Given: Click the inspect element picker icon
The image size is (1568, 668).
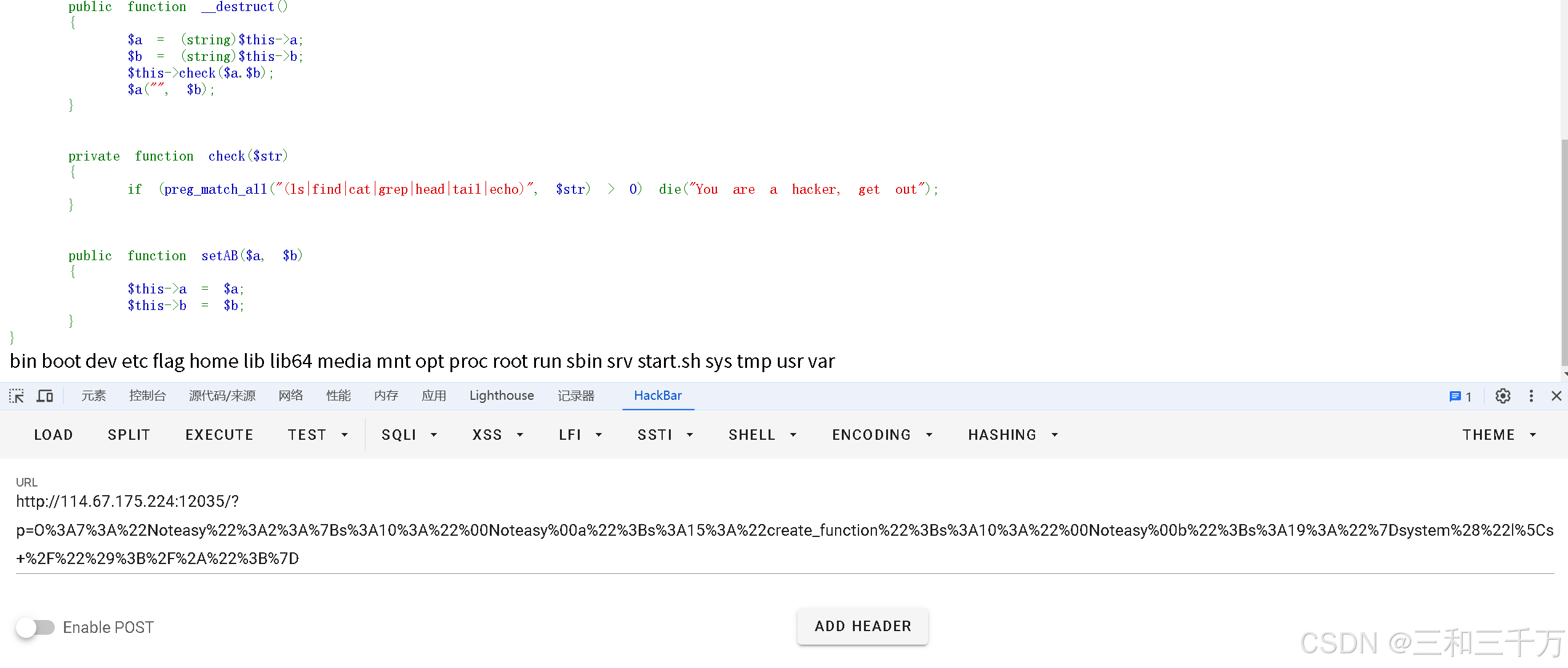Looking at the screenshot, I should click(17, 396).
